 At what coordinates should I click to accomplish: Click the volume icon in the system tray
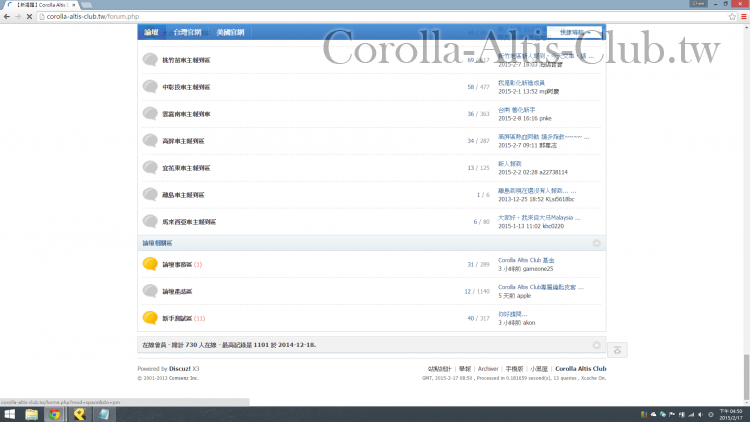coord(700,415)
